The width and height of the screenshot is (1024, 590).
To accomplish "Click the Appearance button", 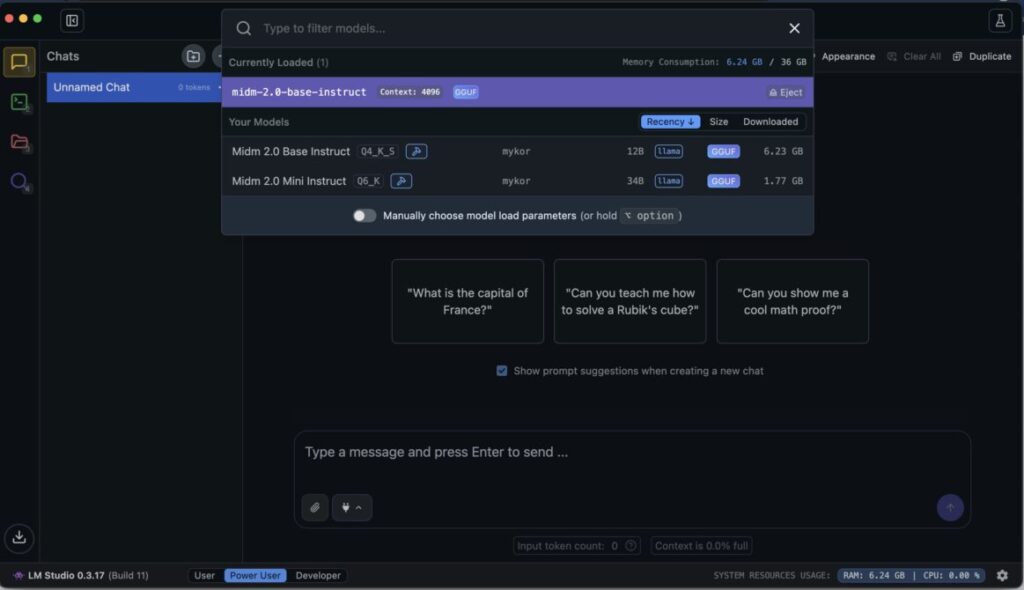I will pos(848,56).
